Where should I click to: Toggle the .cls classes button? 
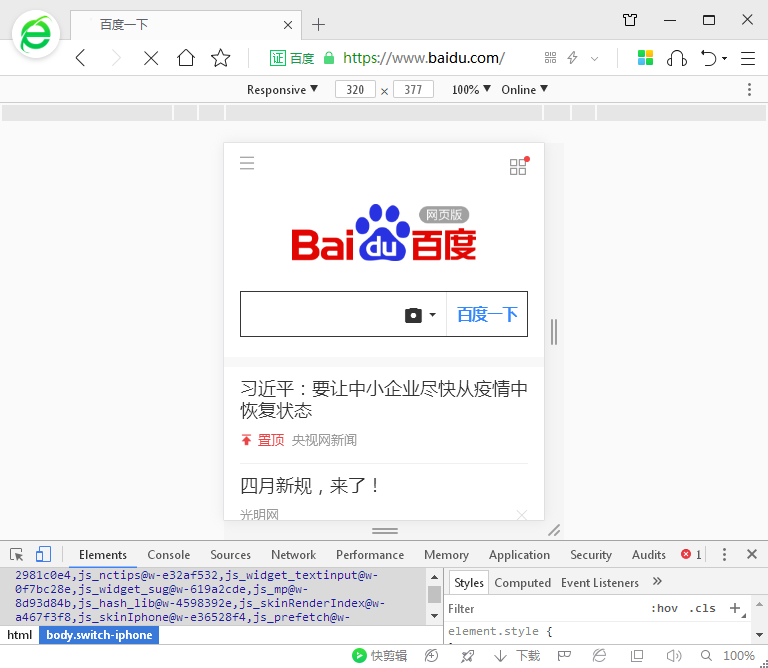click(702, 608)
